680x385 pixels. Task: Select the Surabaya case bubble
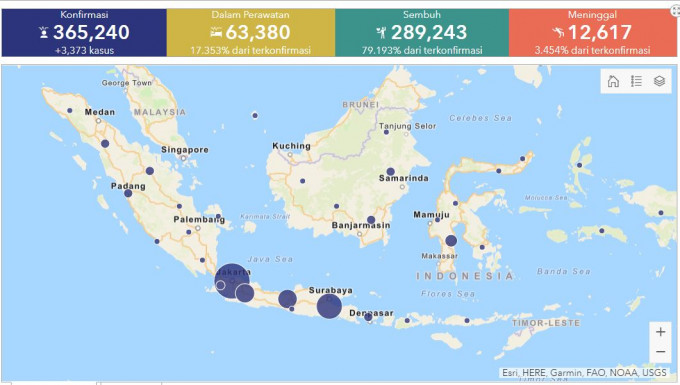pos(329,306)
